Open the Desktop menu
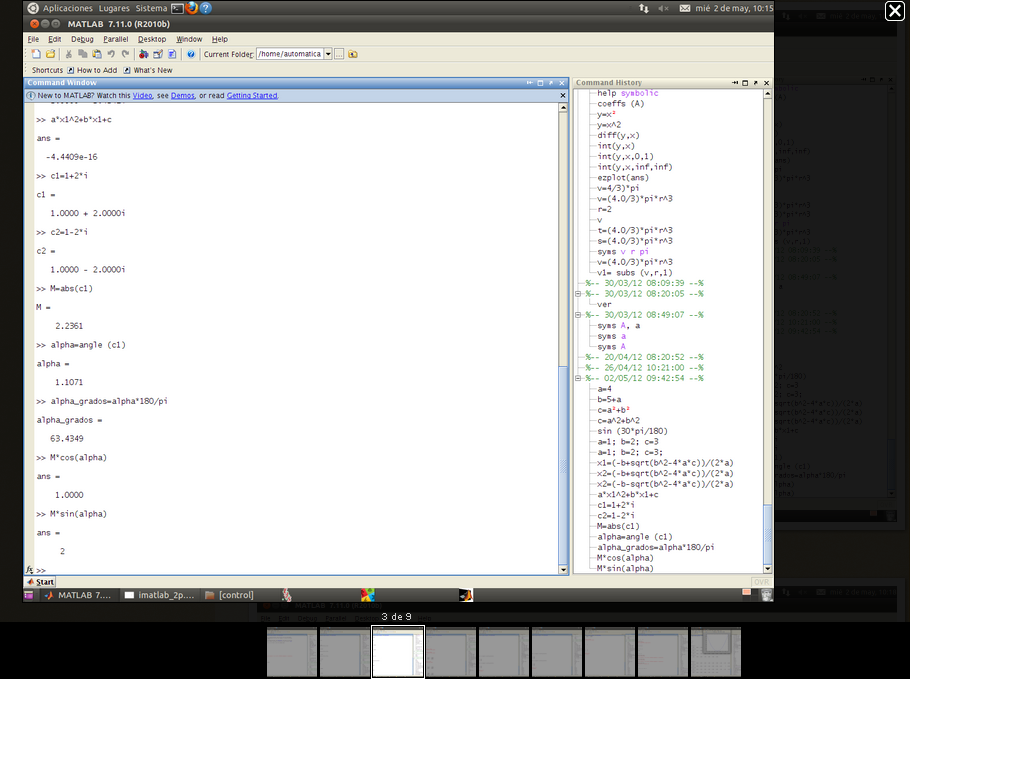The width and height of the screenshot is (1024, 768). [152, 39]
